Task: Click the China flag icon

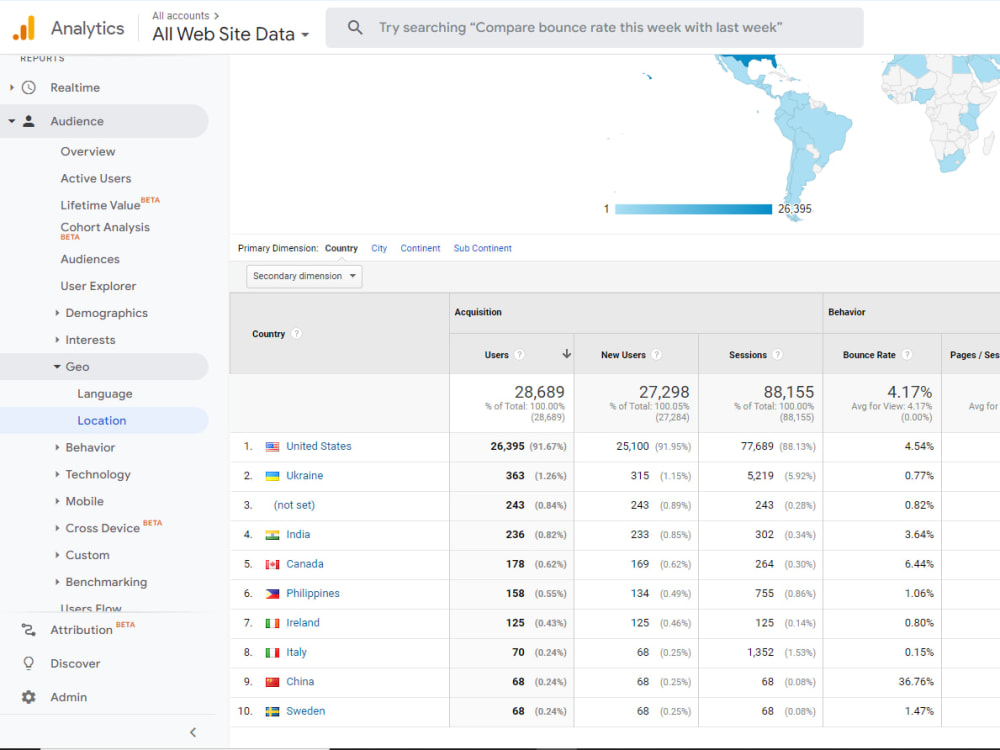Action: click(x=272, y=682)
